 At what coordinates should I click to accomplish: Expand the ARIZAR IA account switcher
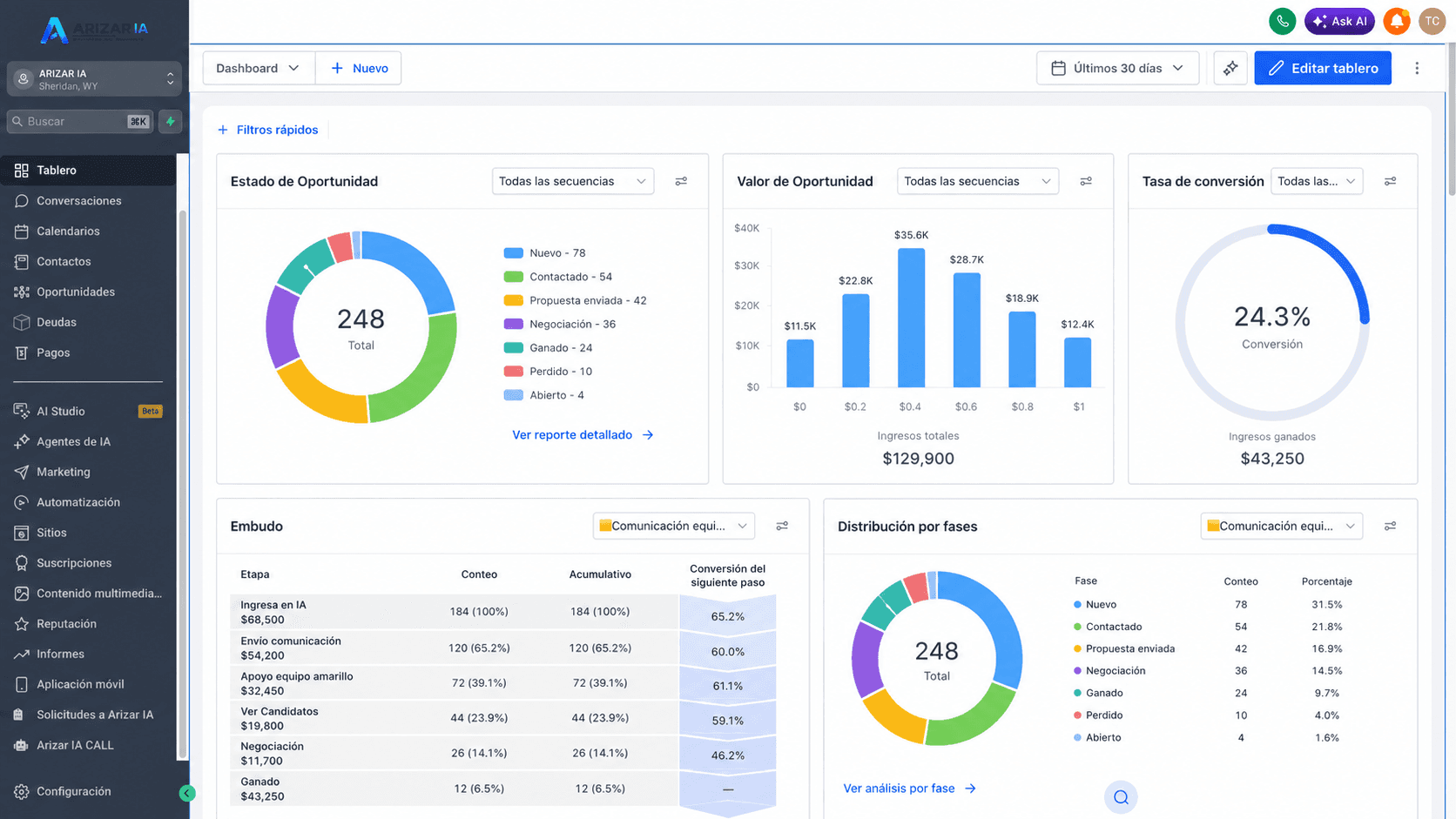[x=94, y=79]
